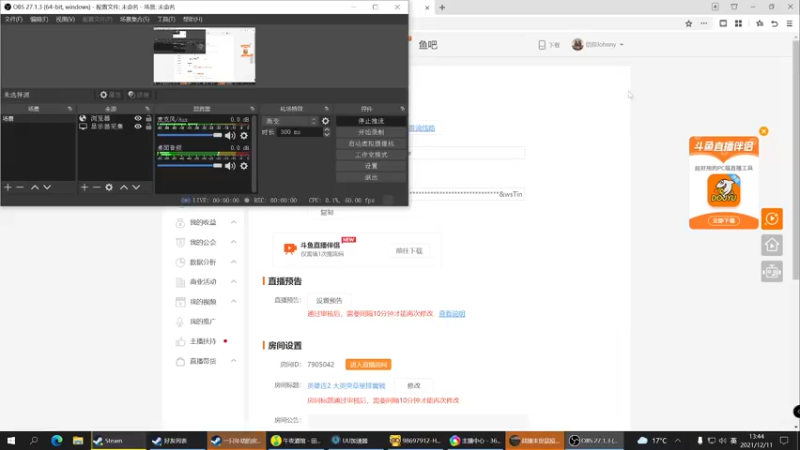Remove the selected scene with minus icon
Viewport: 800px width, 450px height.
(x=20, y=187)
